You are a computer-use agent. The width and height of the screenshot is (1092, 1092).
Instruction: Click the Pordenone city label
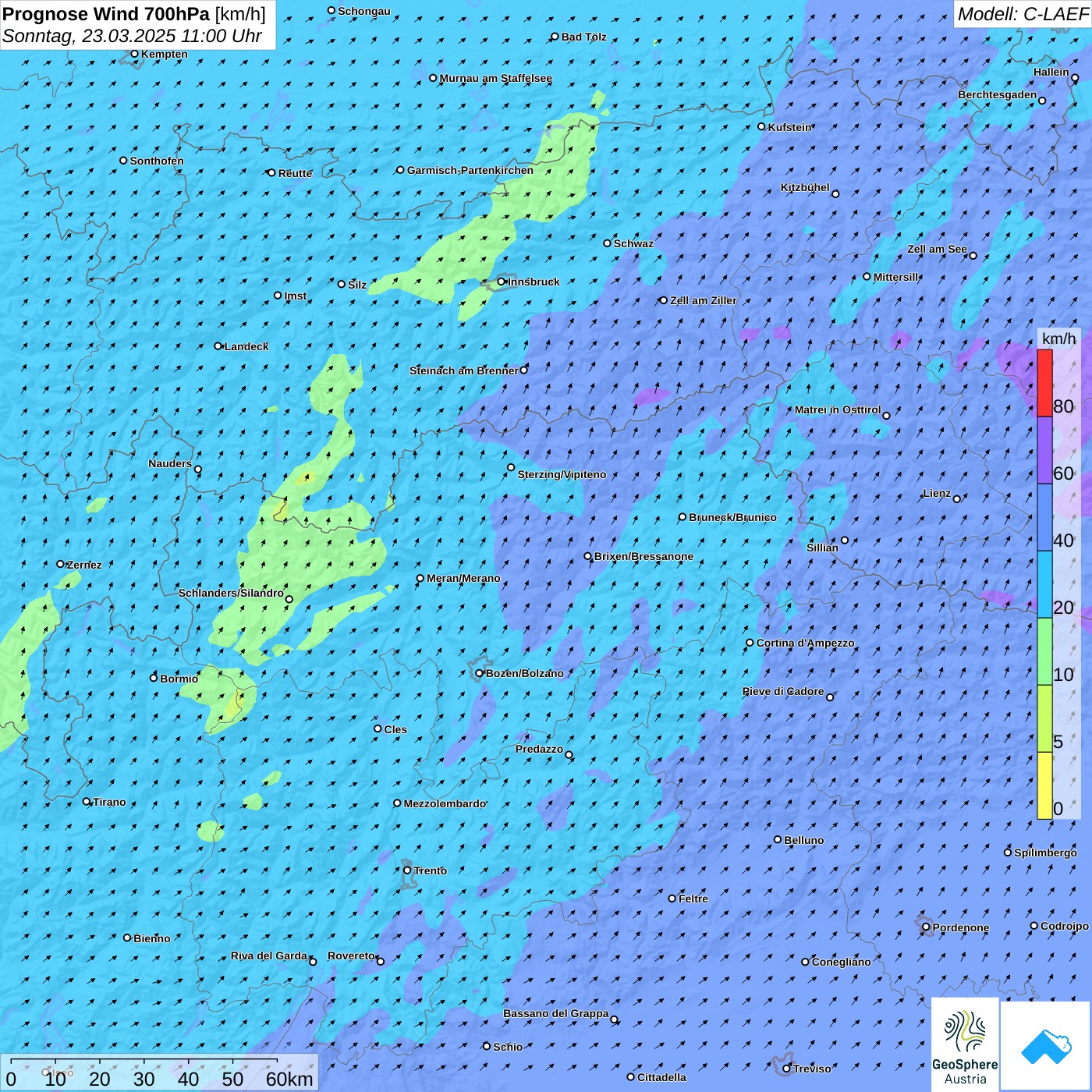coord(961,927)
